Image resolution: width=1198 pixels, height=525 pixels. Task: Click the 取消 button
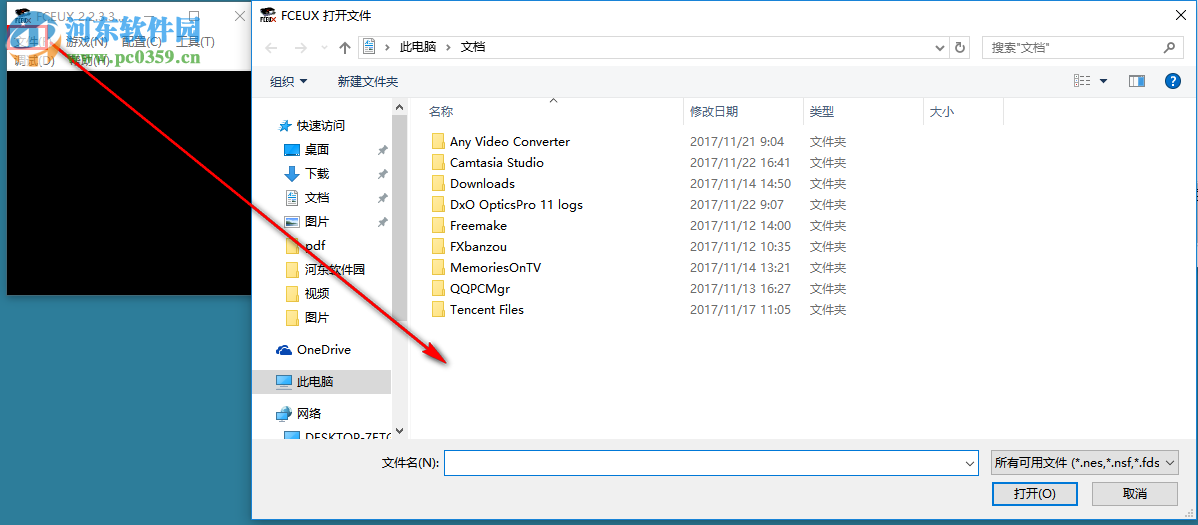tap(1135, 494)
